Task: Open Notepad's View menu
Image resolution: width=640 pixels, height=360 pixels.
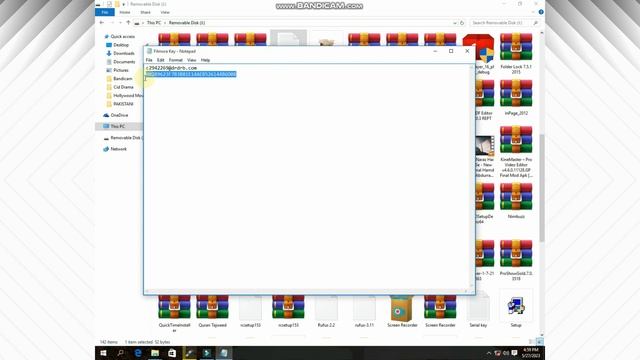Action: pos(191,60)
